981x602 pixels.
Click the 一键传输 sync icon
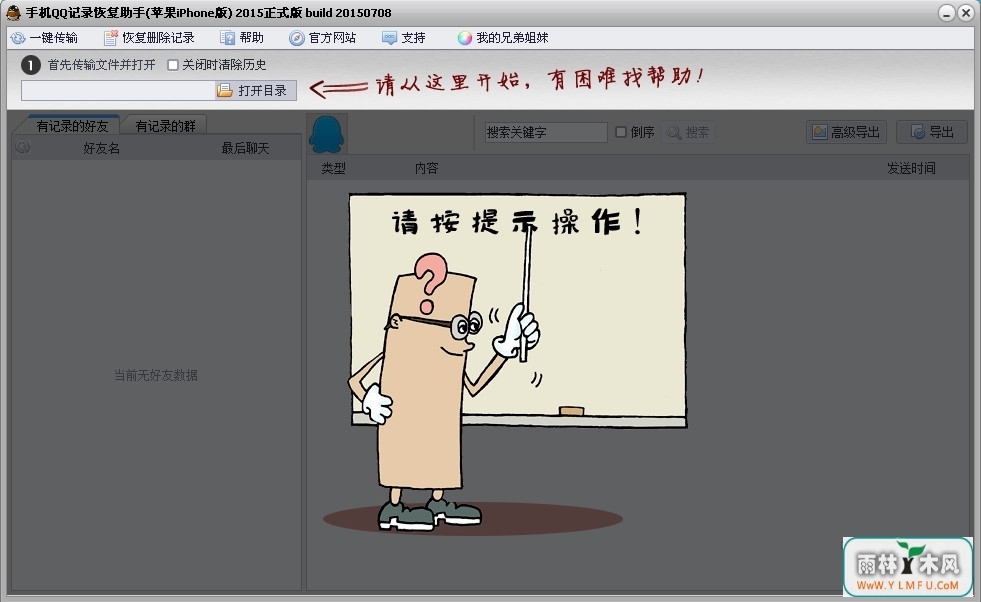18,38
